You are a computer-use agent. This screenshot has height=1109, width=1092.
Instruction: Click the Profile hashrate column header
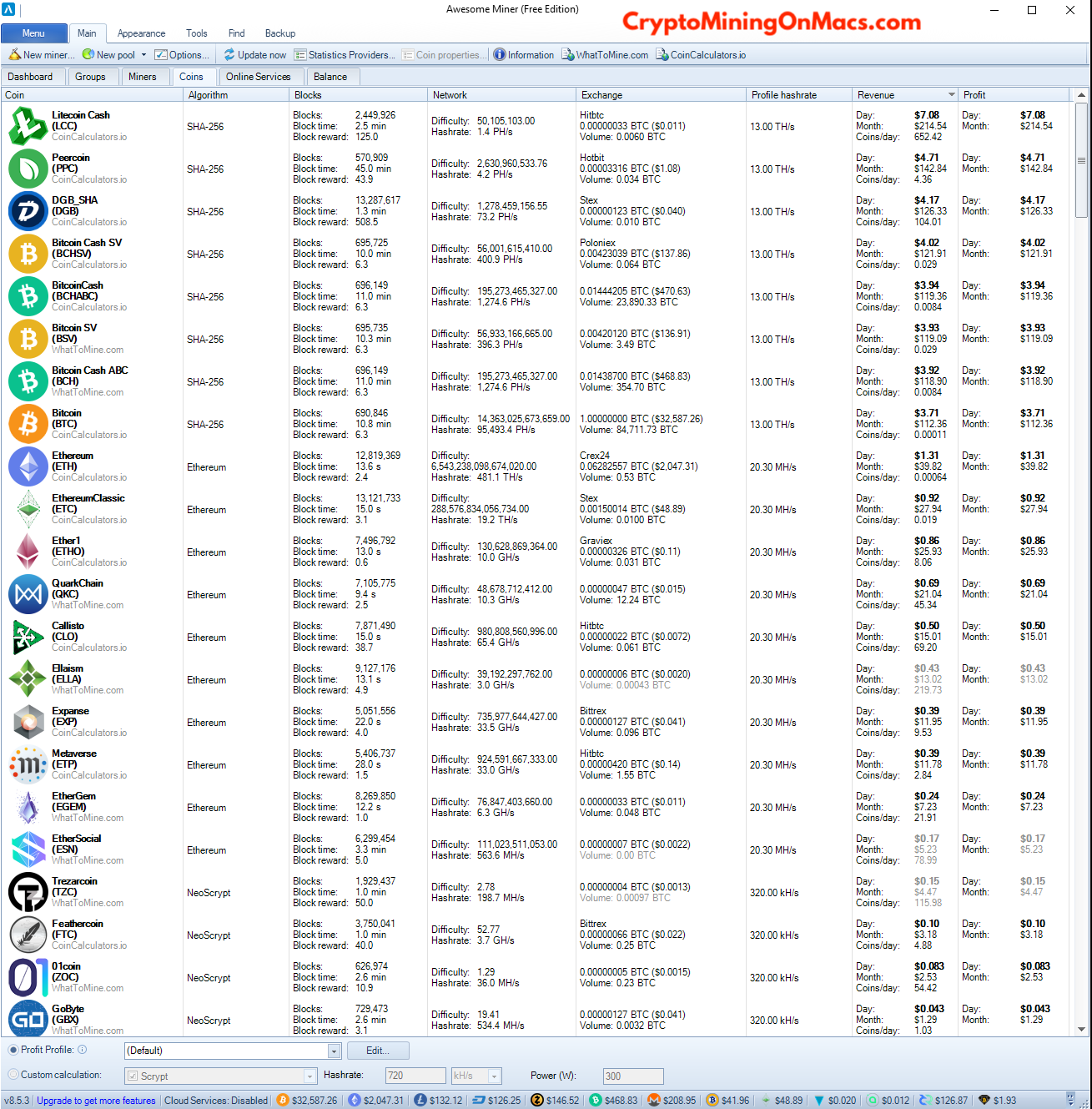(799, 95)
